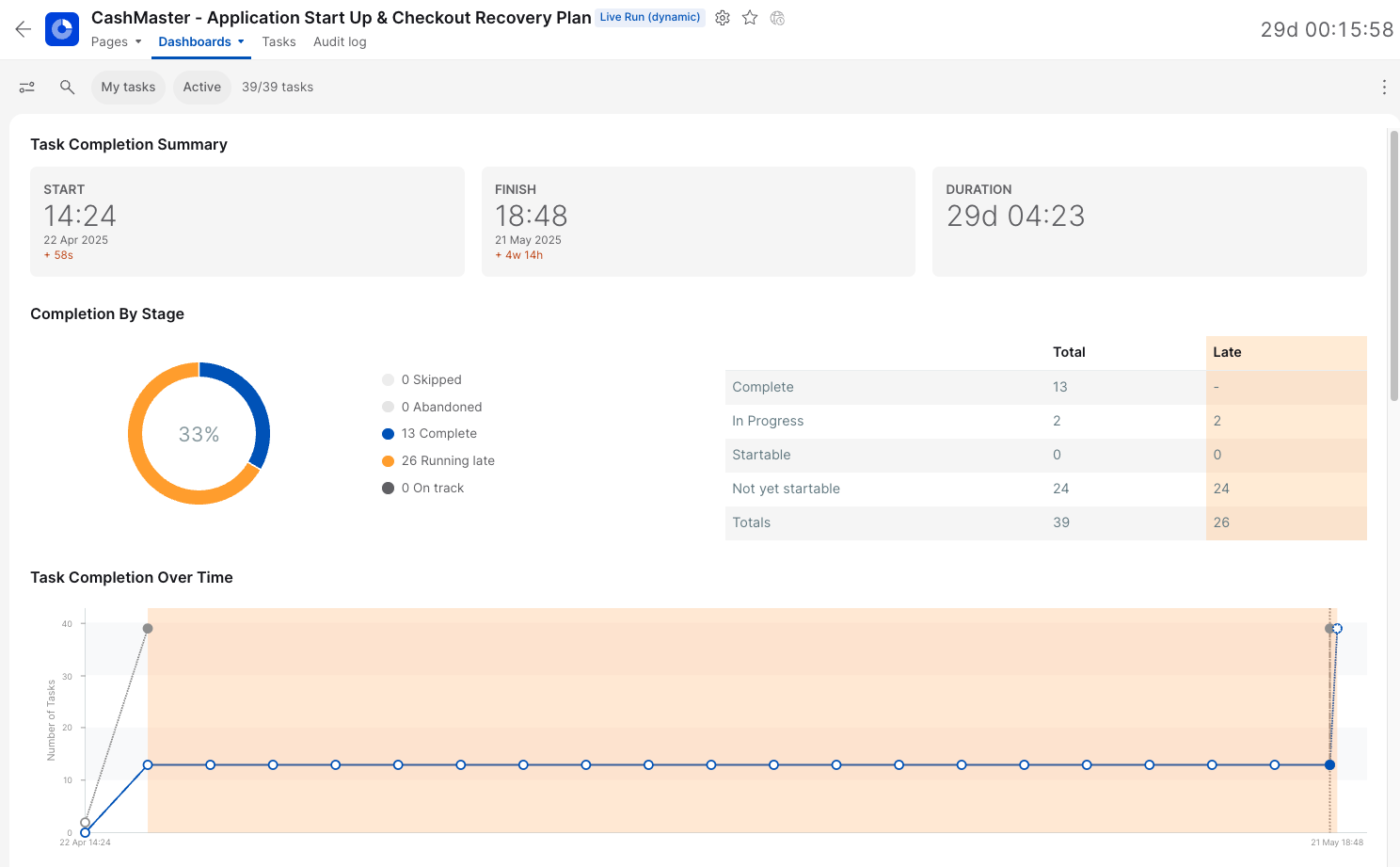This screenshot has height=867, width=1400.
Task: Select the Complete row label
Action: tap(763, 387)
